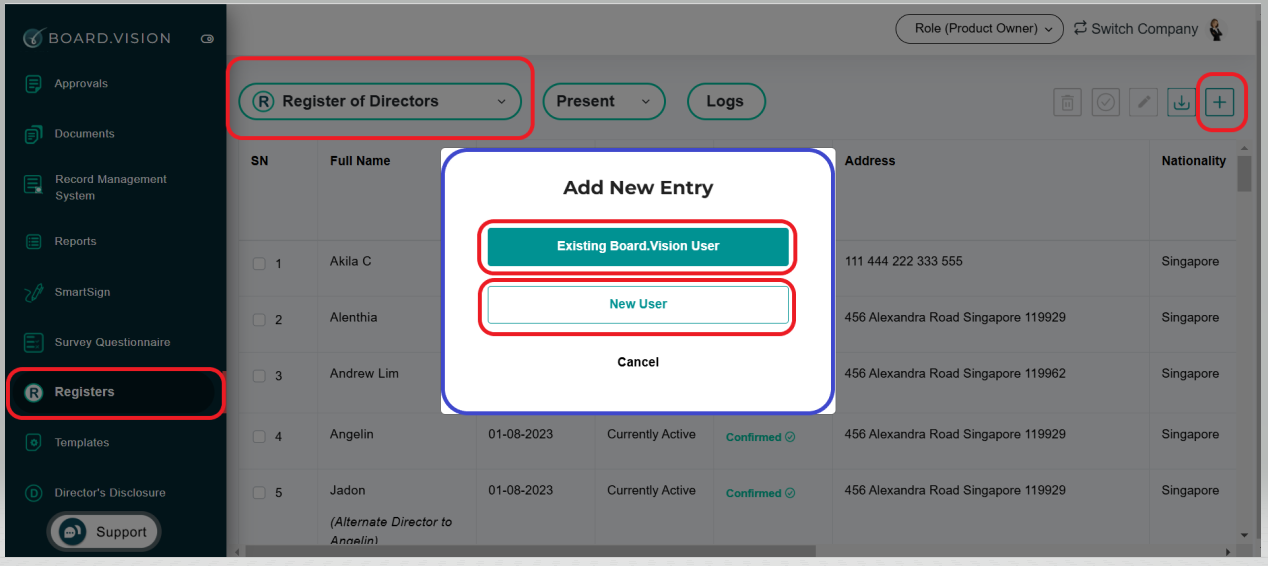1268x566 pixels.
Task: Click the Director's Disclosure D icon
Action: click(x=33, y=493)
